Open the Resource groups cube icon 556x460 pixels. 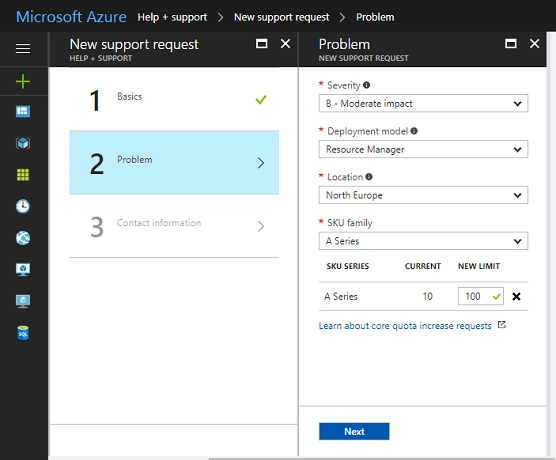[23, 143]
